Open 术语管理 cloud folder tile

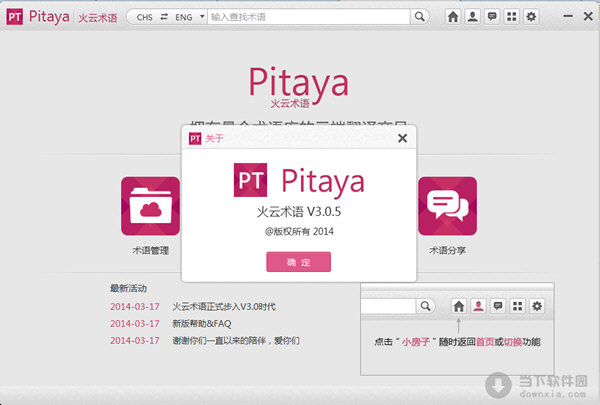pyautogui.click(x=150, y=206)
